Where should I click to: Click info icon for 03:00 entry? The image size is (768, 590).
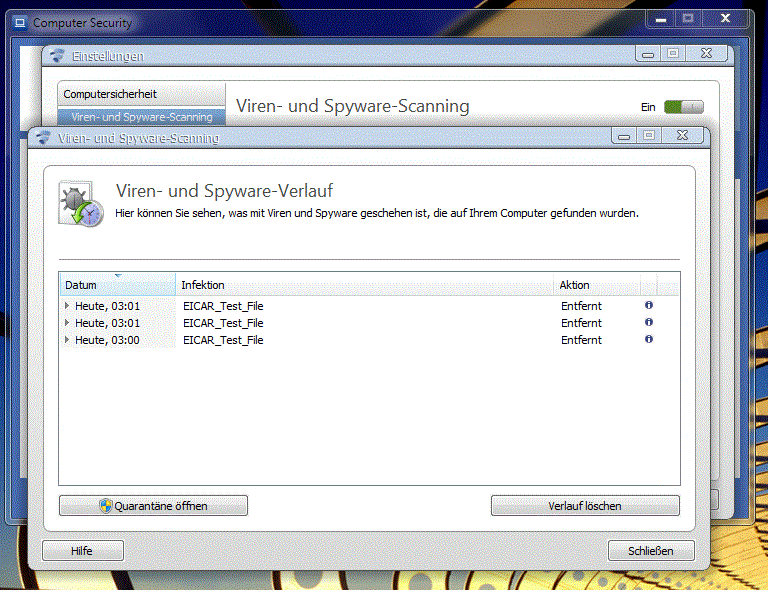point(649,339)
